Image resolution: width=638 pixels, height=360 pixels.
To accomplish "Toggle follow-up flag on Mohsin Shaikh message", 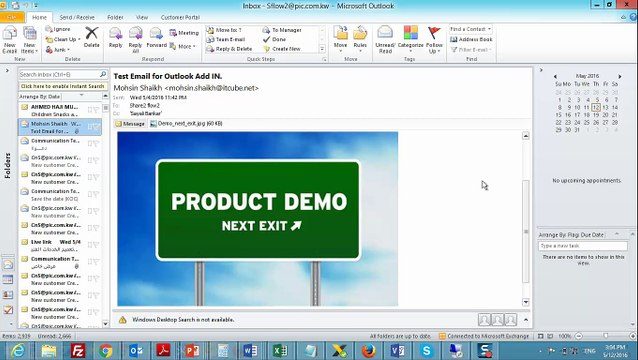I will click(x=96, y=127).
